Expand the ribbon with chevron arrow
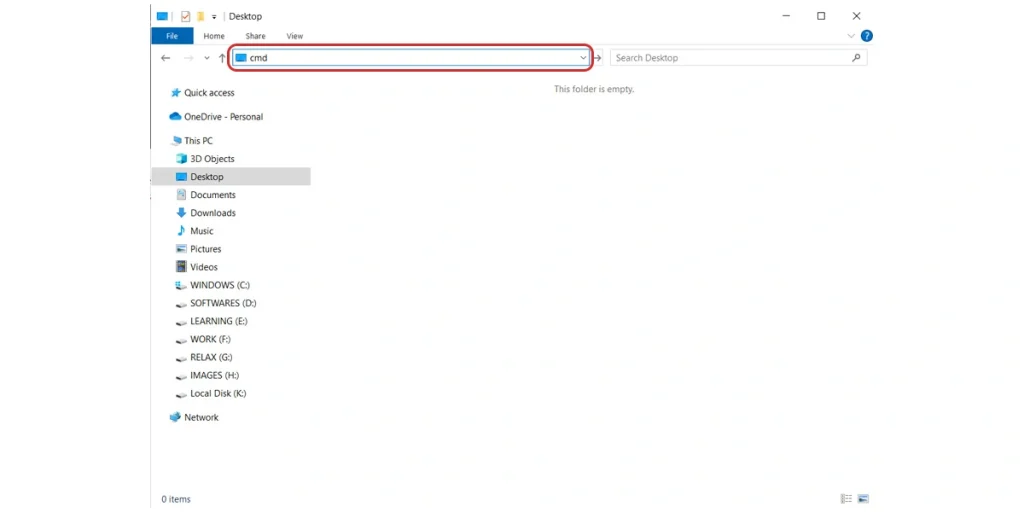This screenshot has height=512, width=1024. [x=851, y=36]
